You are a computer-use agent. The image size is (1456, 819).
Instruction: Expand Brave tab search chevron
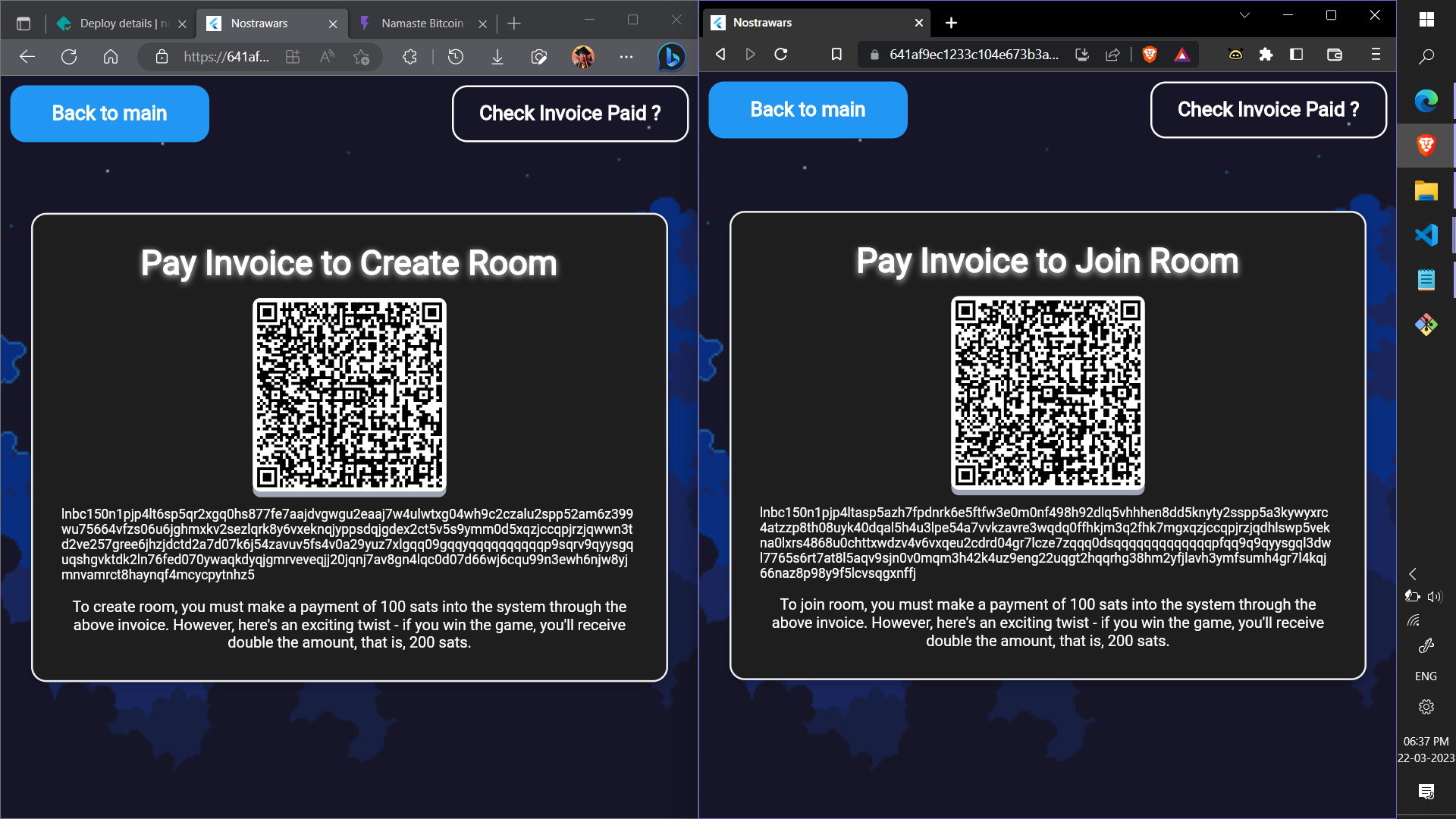coord(1244,15)
